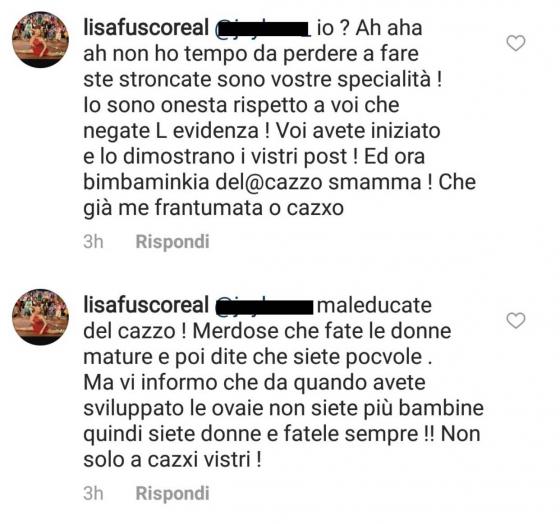Click the line "ah non ho tempo da perdere a fare"
This screenshot has width=560, height=524.
point(251,54)
